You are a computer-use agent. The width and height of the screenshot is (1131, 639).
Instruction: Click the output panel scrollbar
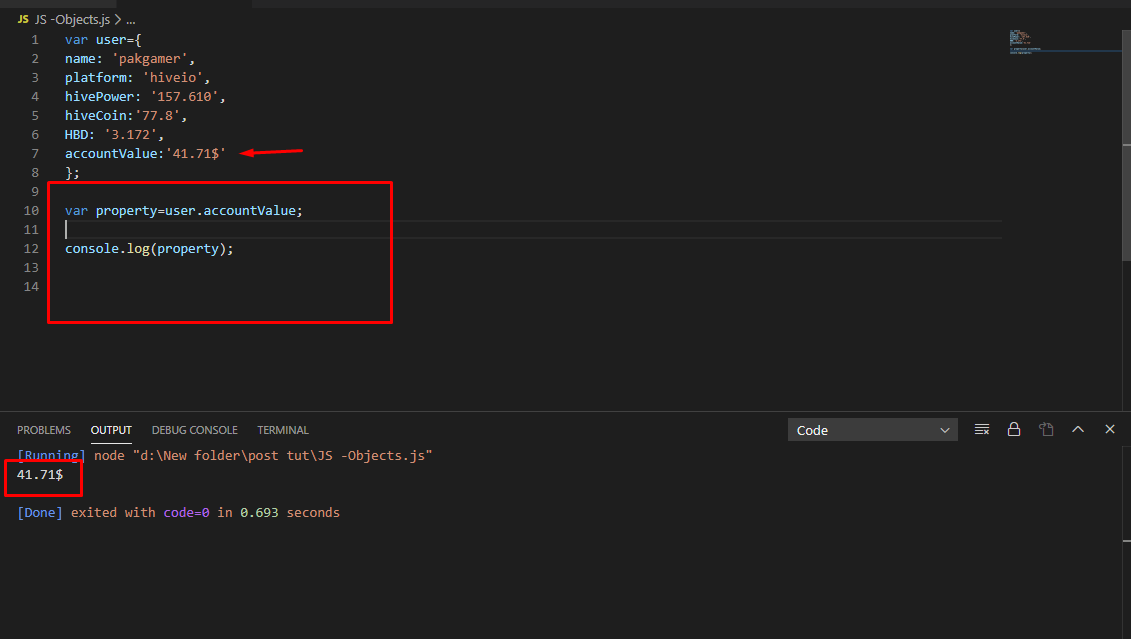coord(1126,541)
